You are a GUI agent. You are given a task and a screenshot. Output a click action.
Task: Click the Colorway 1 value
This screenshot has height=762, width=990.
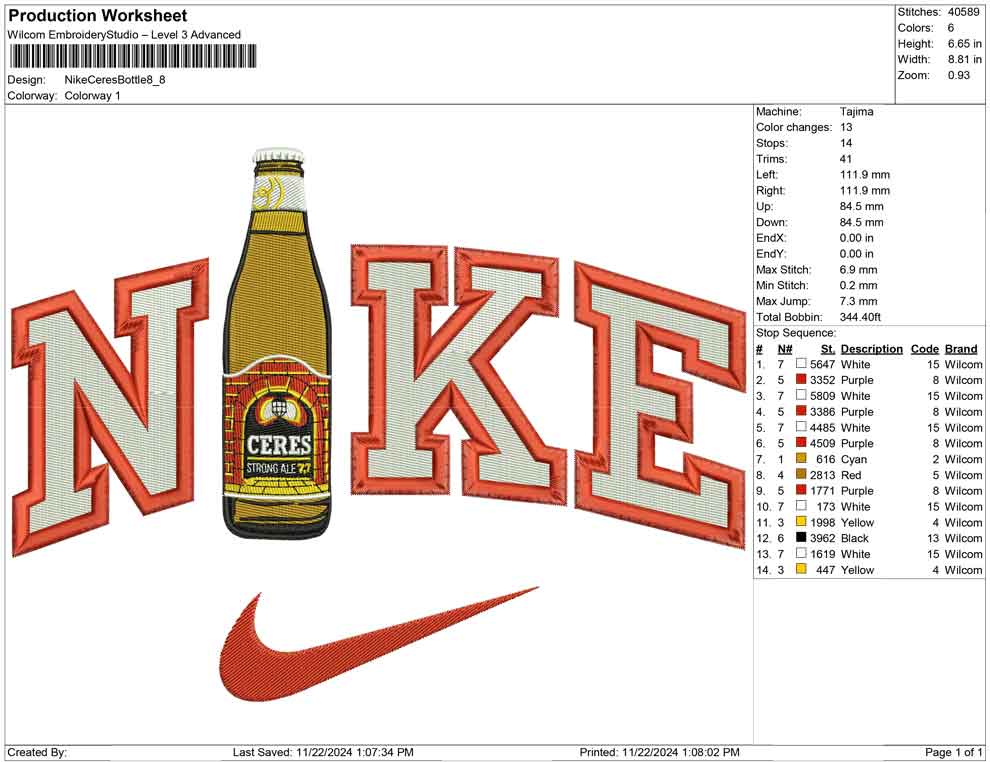(92, 96)
